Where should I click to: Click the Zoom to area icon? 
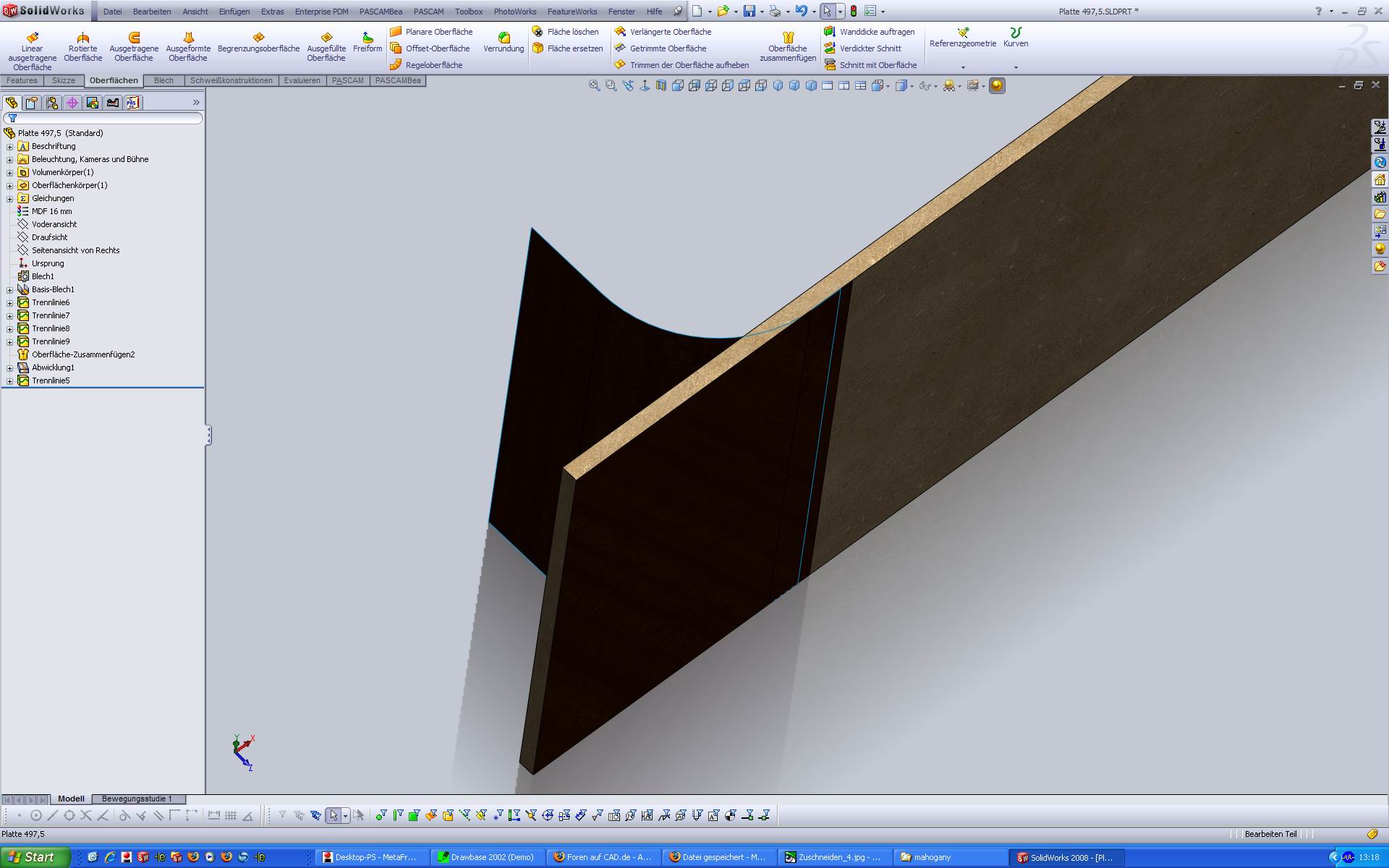(611, 85)
